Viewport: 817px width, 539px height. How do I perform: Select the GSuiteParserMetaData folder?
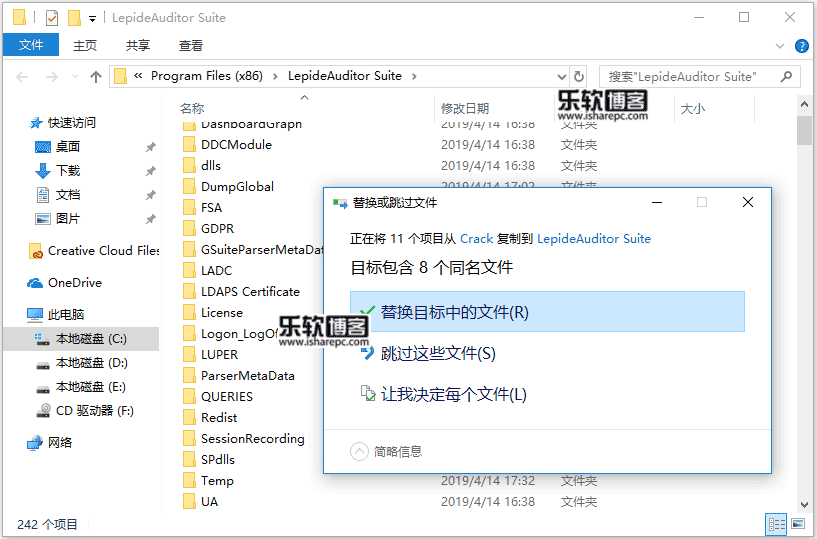pos(253,250)
